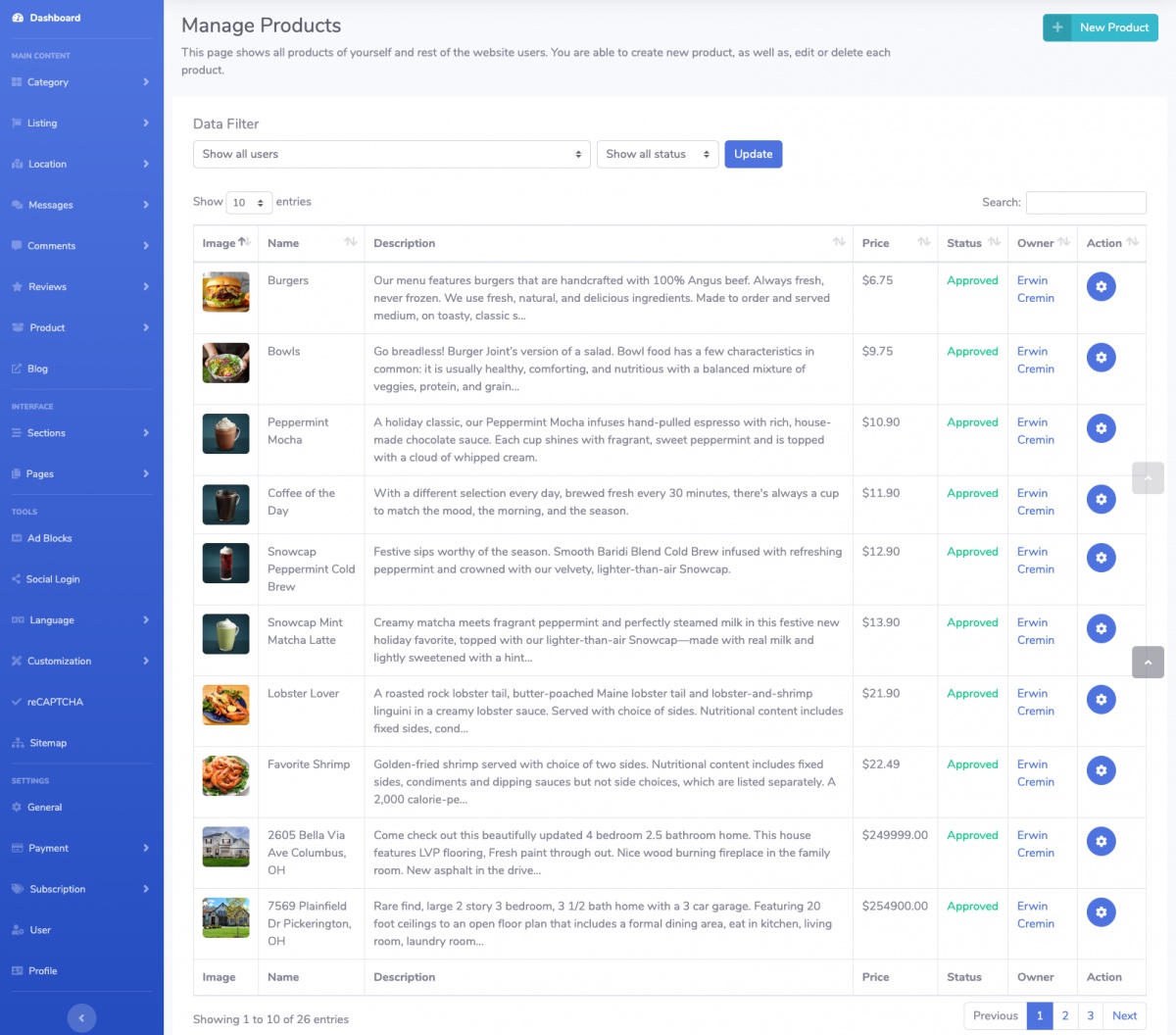Click the gear action icon for Burgers

click(x=1101, y=287)
